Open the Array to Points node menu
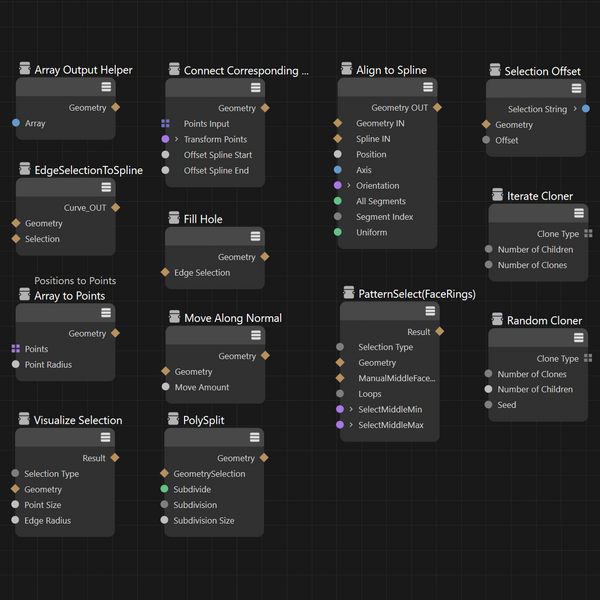 coord(106,313)
